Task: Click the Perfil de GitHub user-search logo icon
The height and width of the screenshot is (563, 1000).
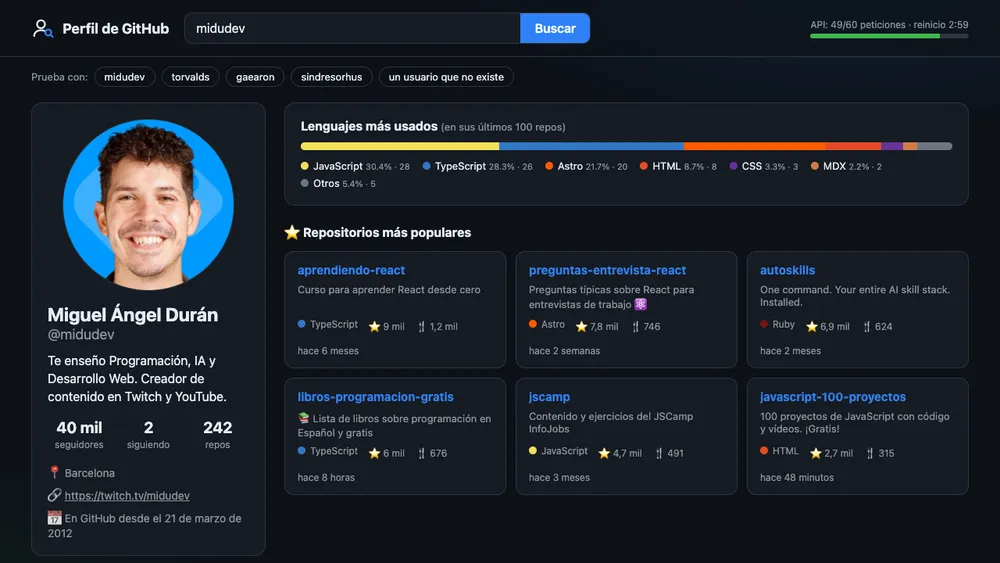Action: 43,29
